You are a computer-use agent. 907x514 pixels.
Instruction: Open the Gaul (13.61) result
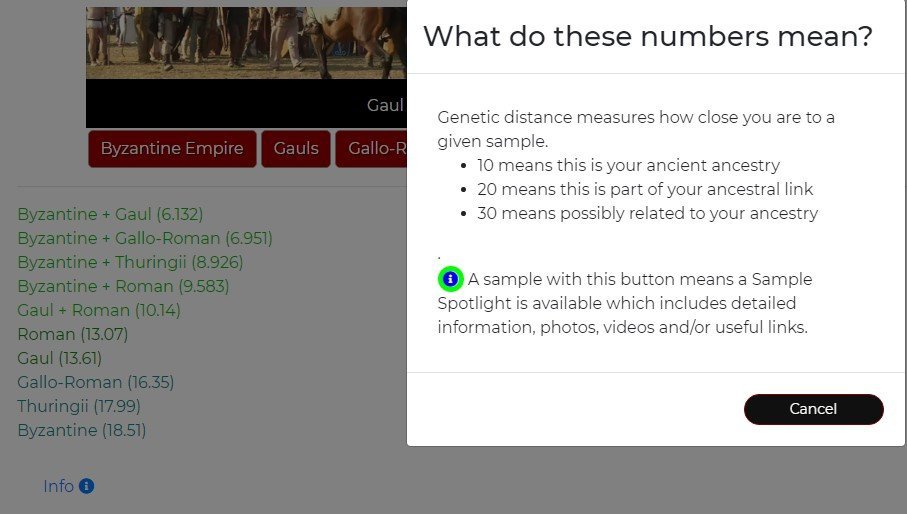[60, 358]
